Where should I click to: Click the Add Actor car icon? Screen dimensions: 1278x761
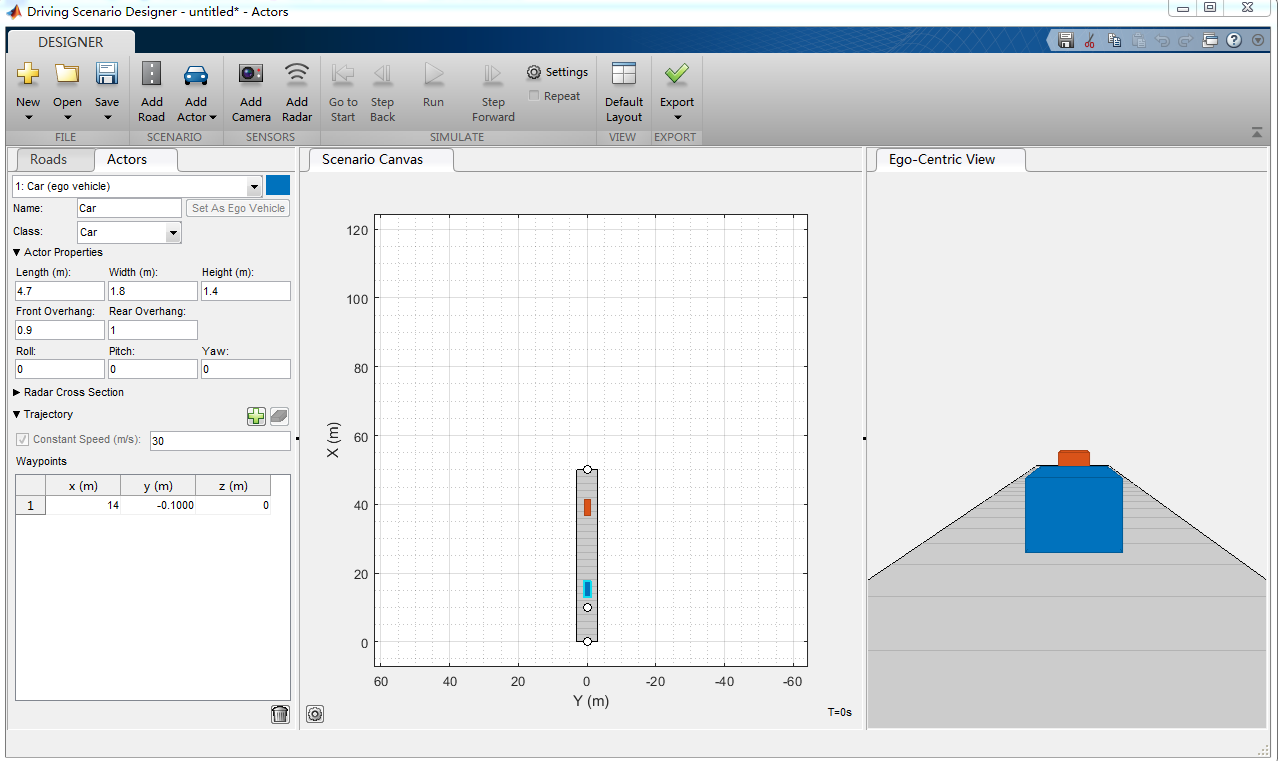(196, 75)
